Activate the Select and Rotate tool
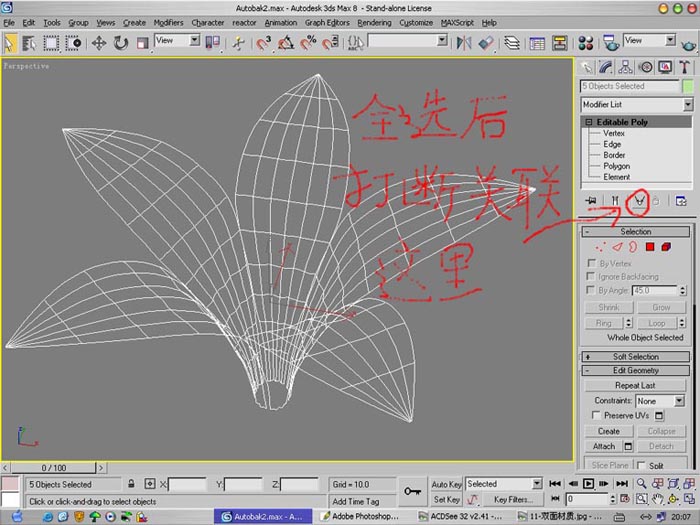This screenshot has height=525, width=700. coord(121,43)
